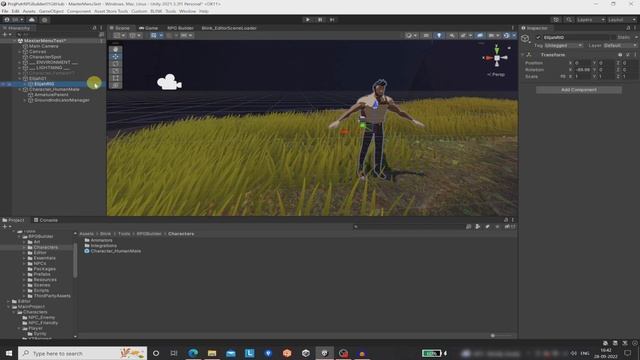Toggle the 2D view mode button in Scene
This screenshot has width=640, height=360.
tap(426, 36)
